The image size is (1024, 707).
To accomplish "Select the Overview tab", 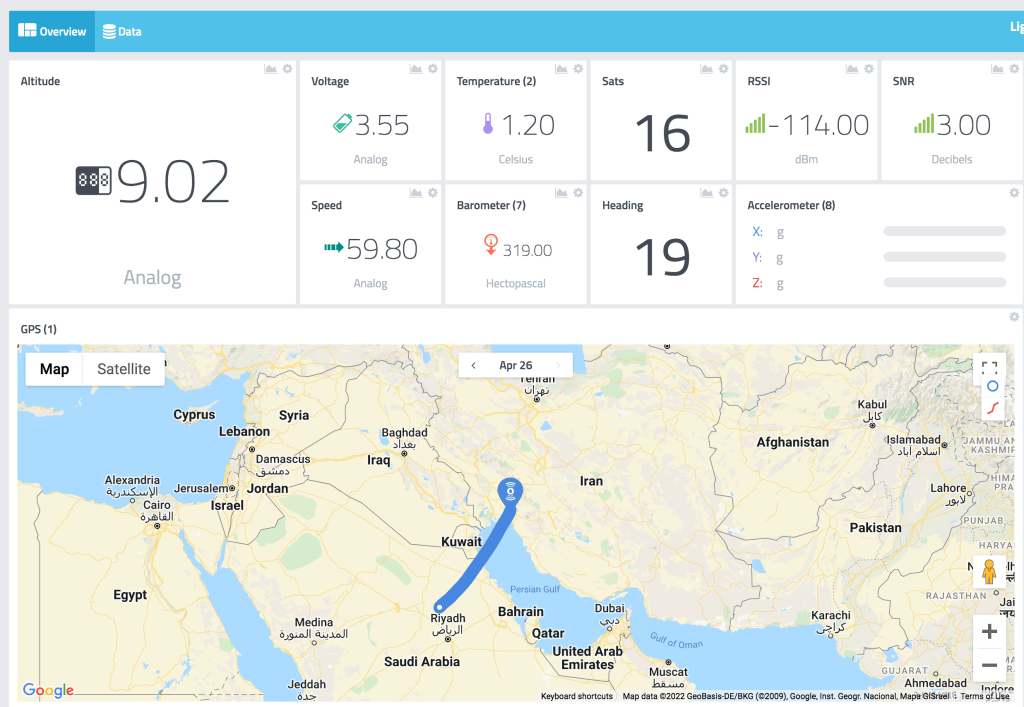I will pyautogui.click(x=53, y=32).
